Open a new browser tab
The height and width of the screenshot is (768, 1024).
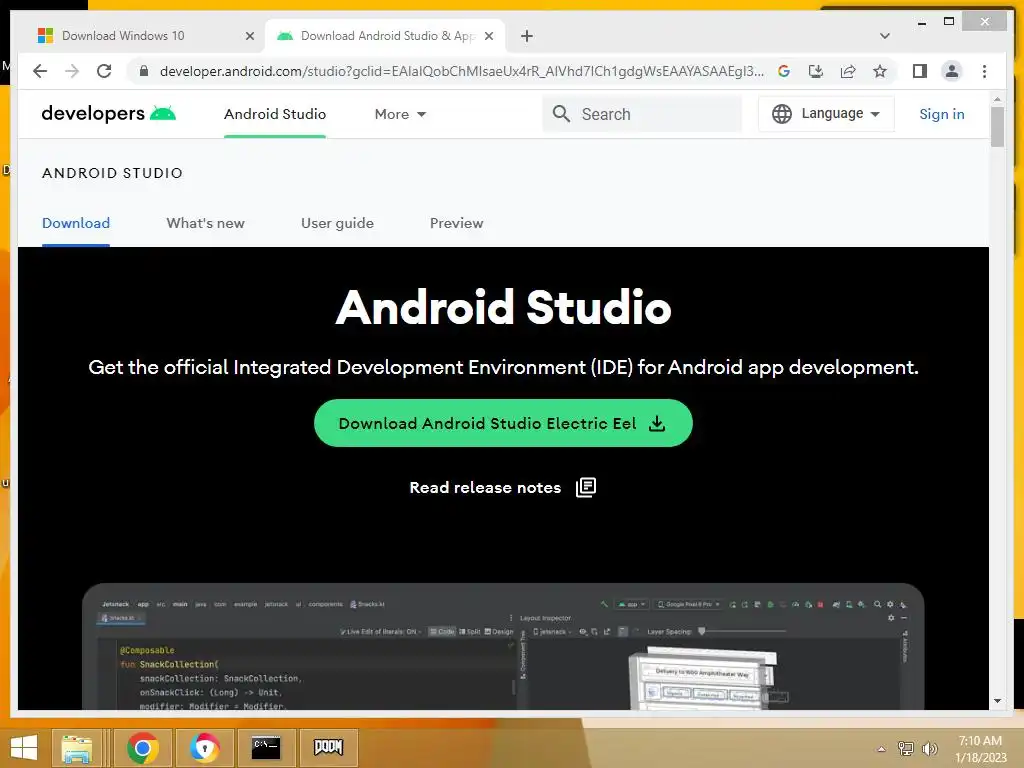click(x=527, y=36)
